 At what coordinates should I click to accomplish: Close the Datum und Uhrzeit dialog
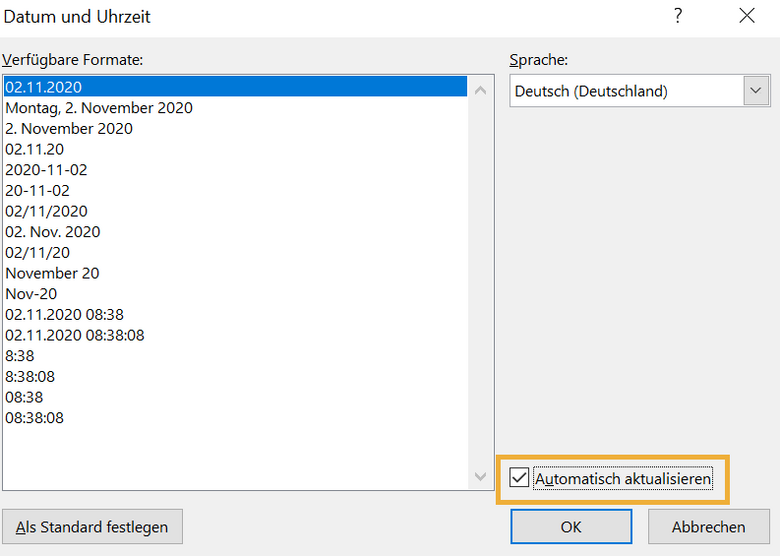pyautogui.click(x=747, y=16)
